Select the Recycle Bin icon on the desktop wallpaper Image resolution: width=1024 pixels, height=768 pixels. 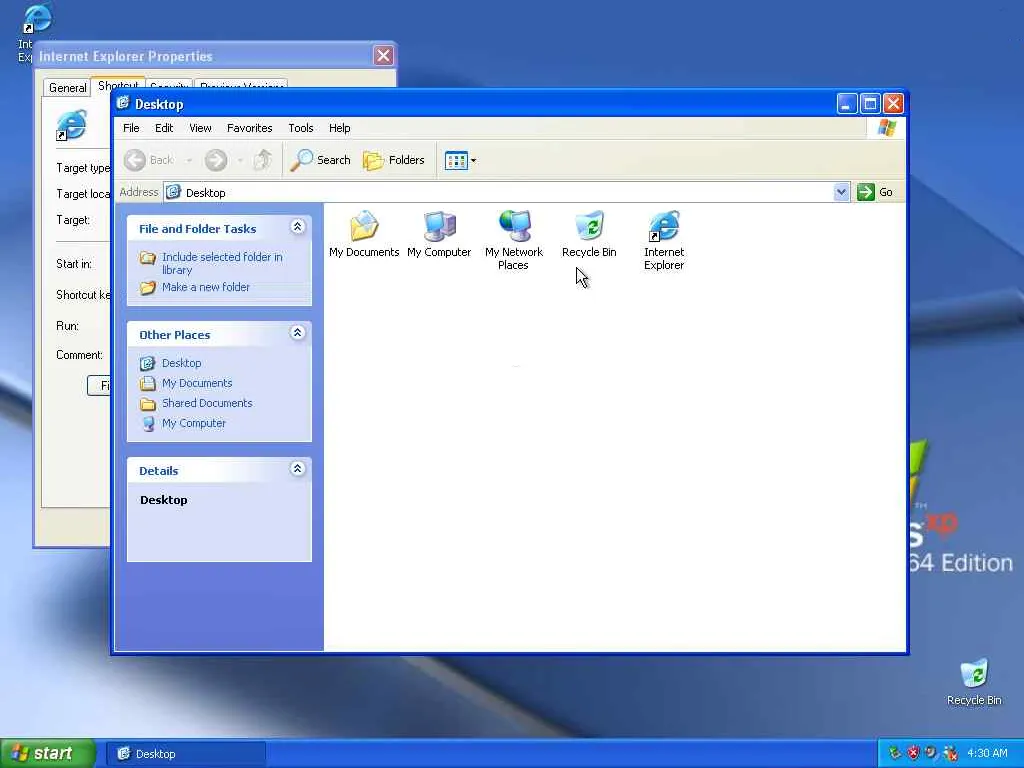tap(974, 682)
